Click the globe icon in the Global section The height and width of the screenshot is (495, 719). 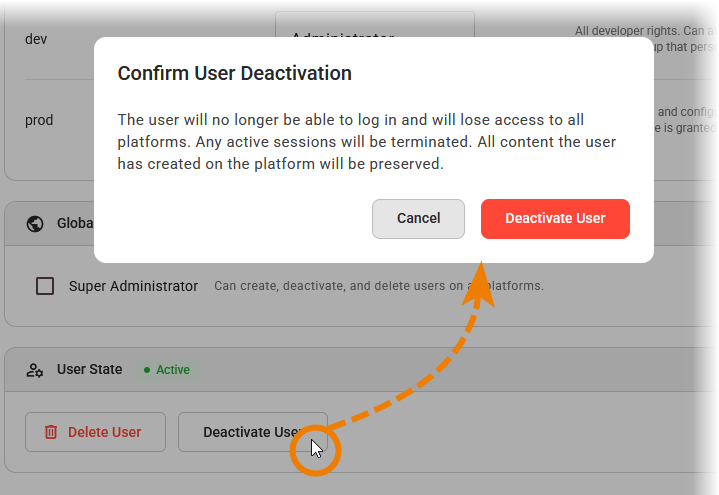coord(35,224)
